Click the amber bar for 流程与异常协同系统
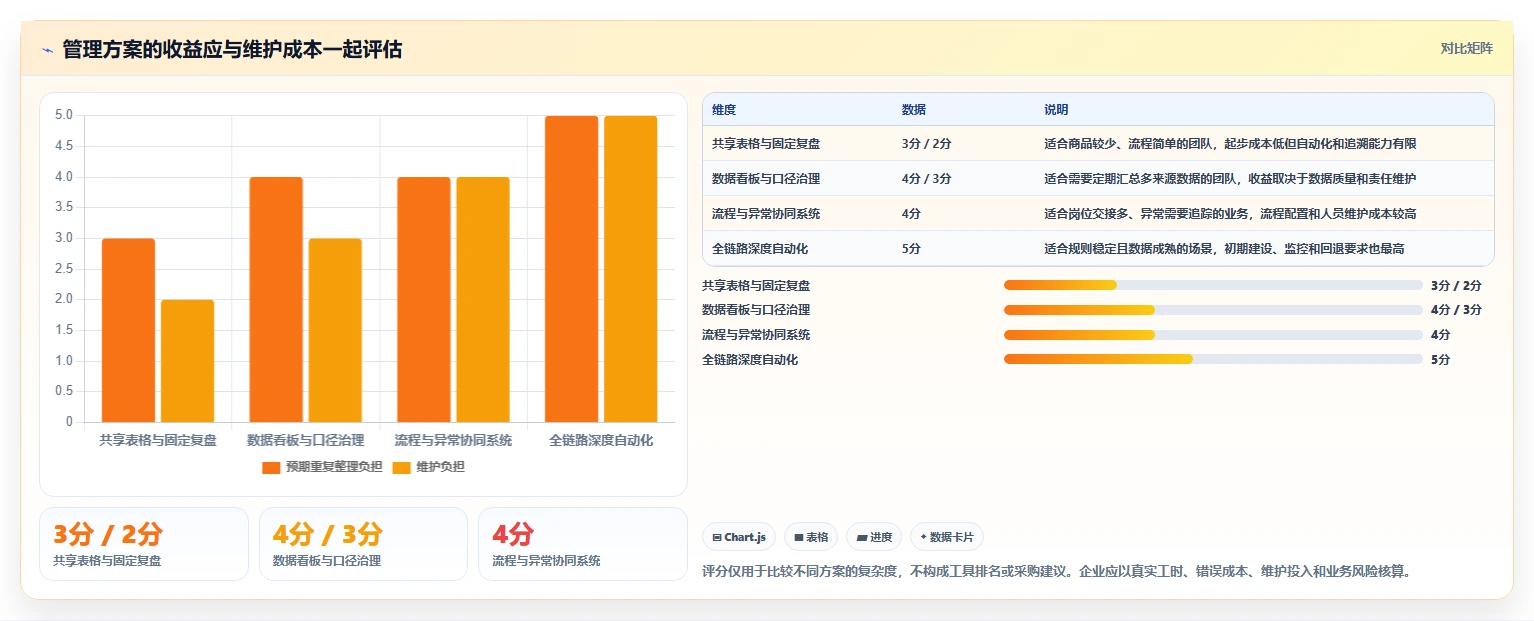This screenshot has height=621, width=1534. point(483,300)
